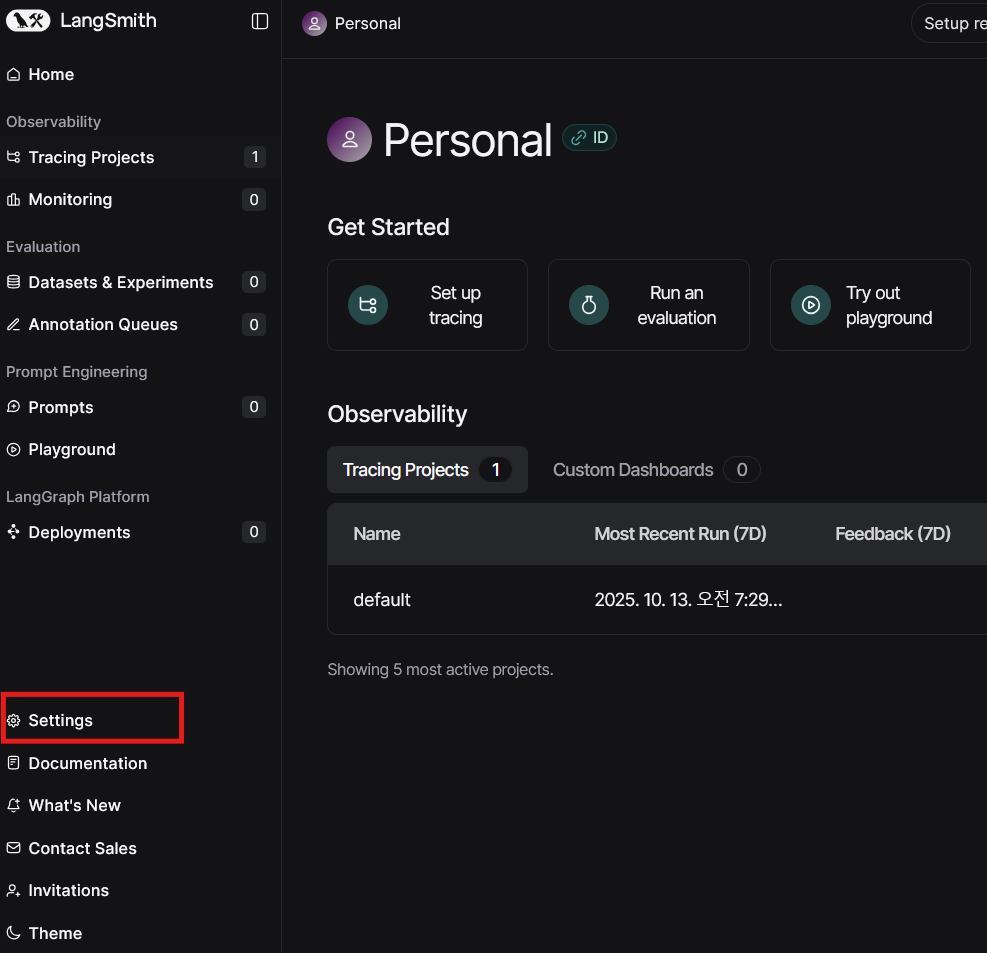Click the Deployments count badge 0
Viewport: 987px width, 953px height.
[x=254, y=533]
